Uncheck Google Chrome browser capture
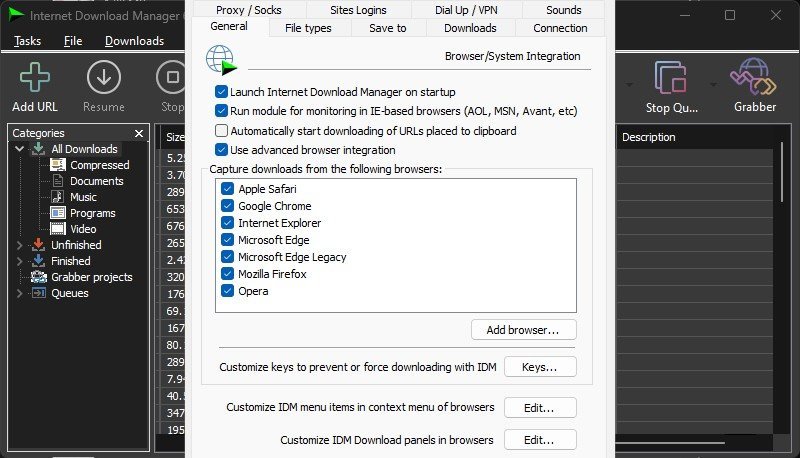This screenshot has width=800, height=458. point(228,206)
